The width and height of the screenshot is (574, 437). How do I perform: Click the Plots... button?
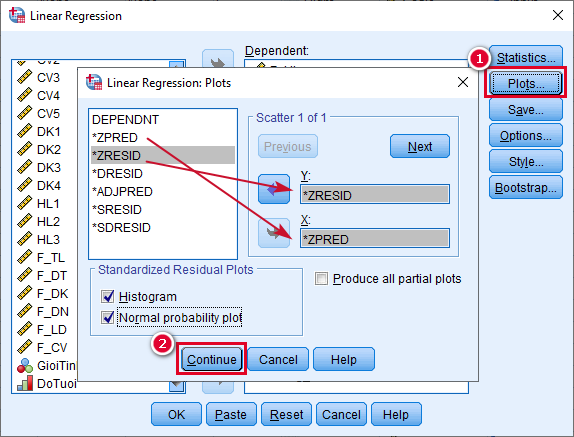pyautogui.click(x=525, y=83)
